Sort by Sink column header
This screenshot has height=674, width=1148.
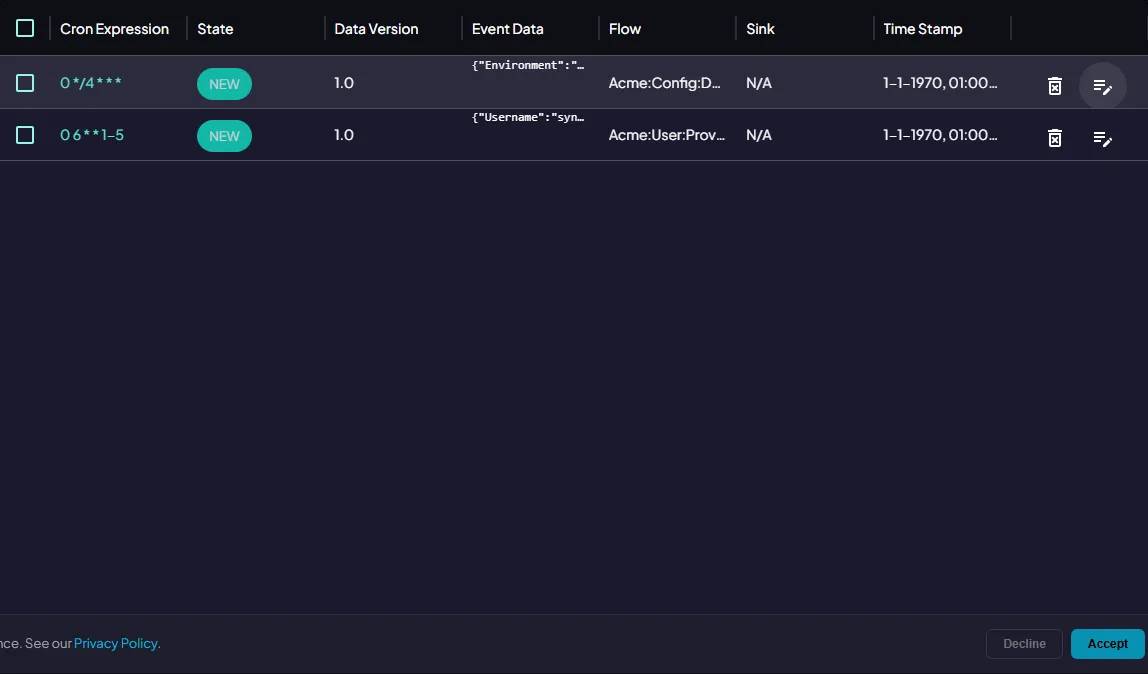760,29
